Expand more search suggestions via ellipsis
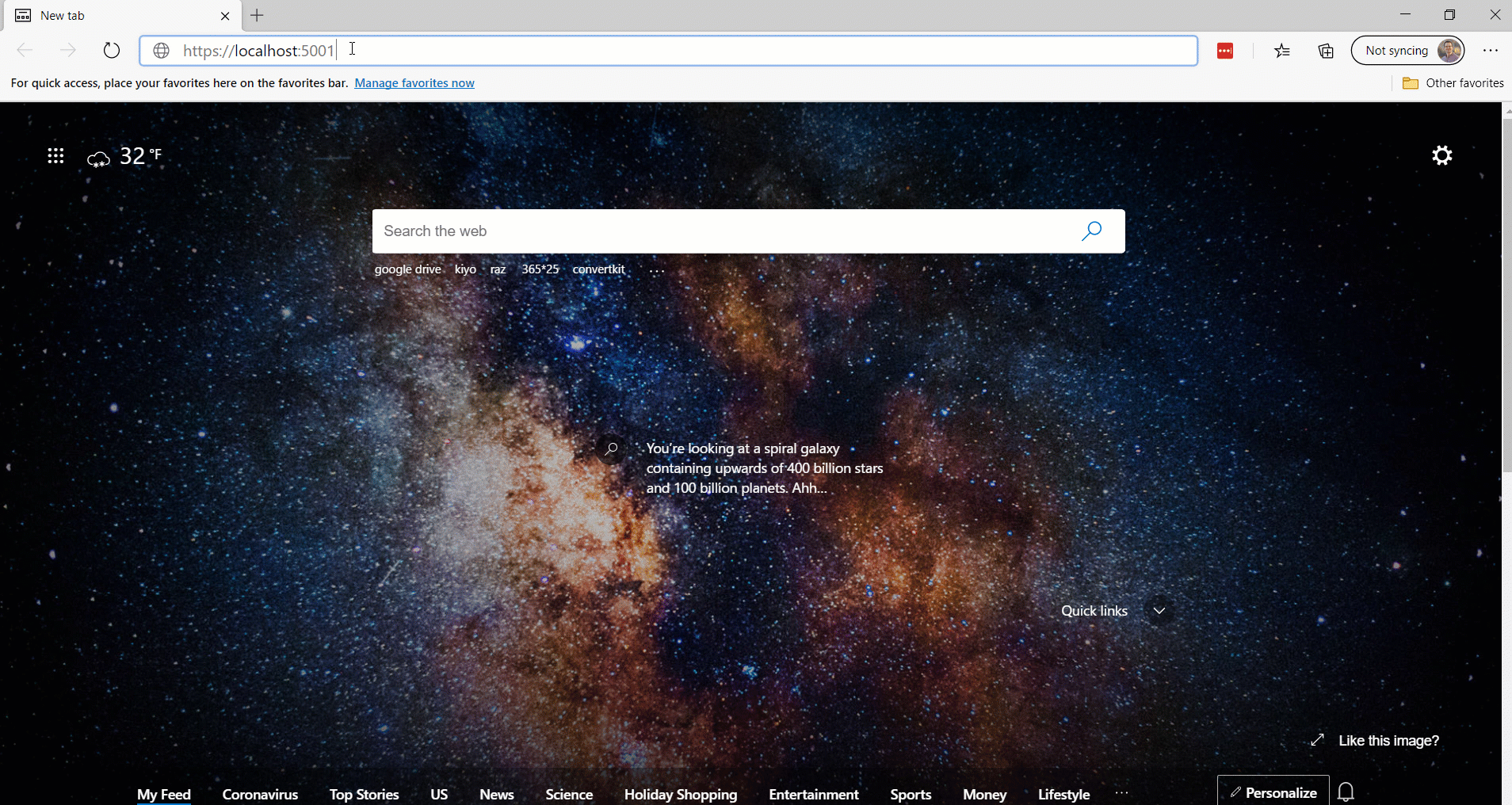This screenshot has height=805, width=1512. (x=656, y=272)
